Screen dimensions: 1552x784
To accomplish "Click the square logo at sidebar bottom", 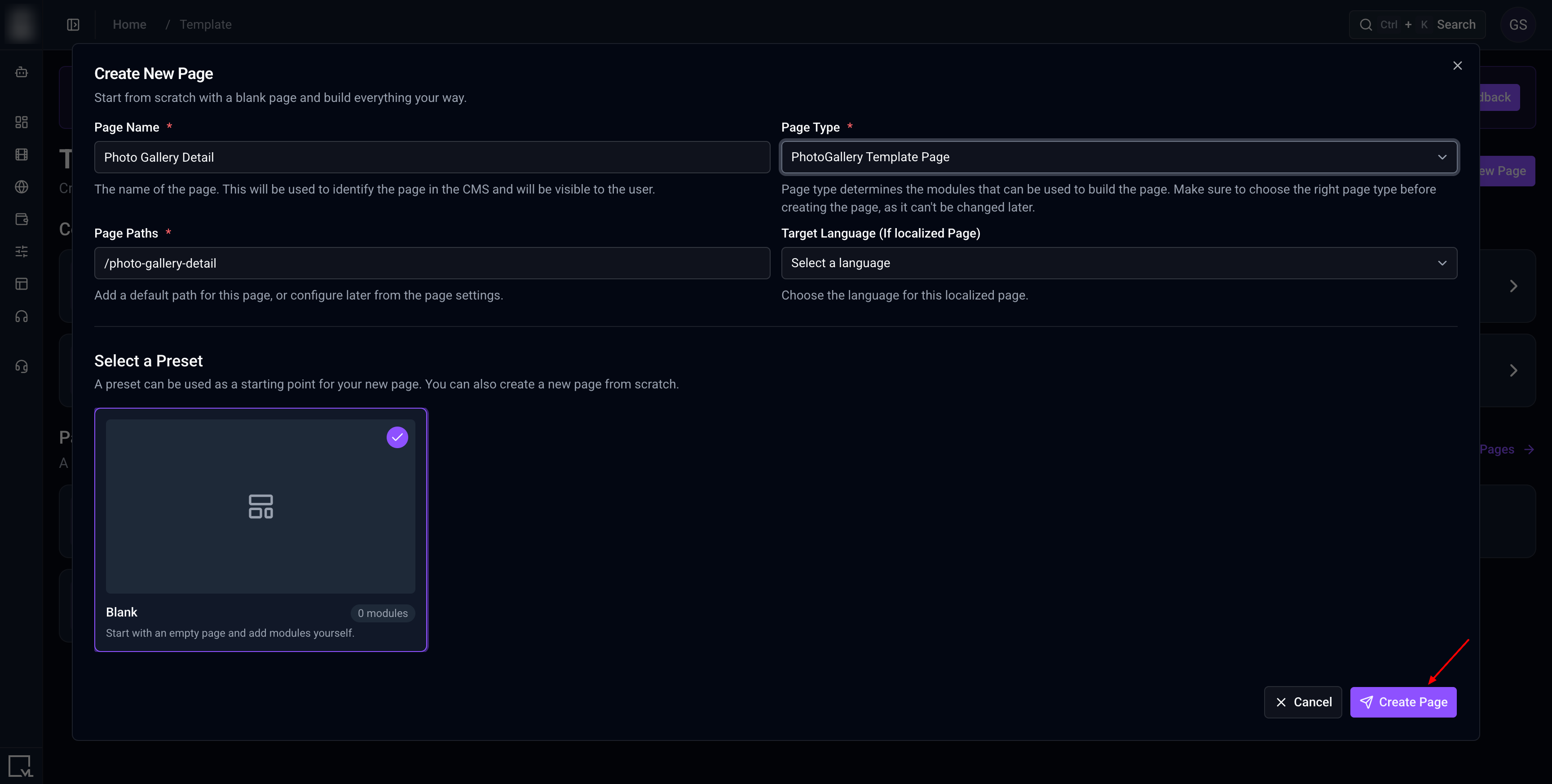I will (x=21, y=766).
